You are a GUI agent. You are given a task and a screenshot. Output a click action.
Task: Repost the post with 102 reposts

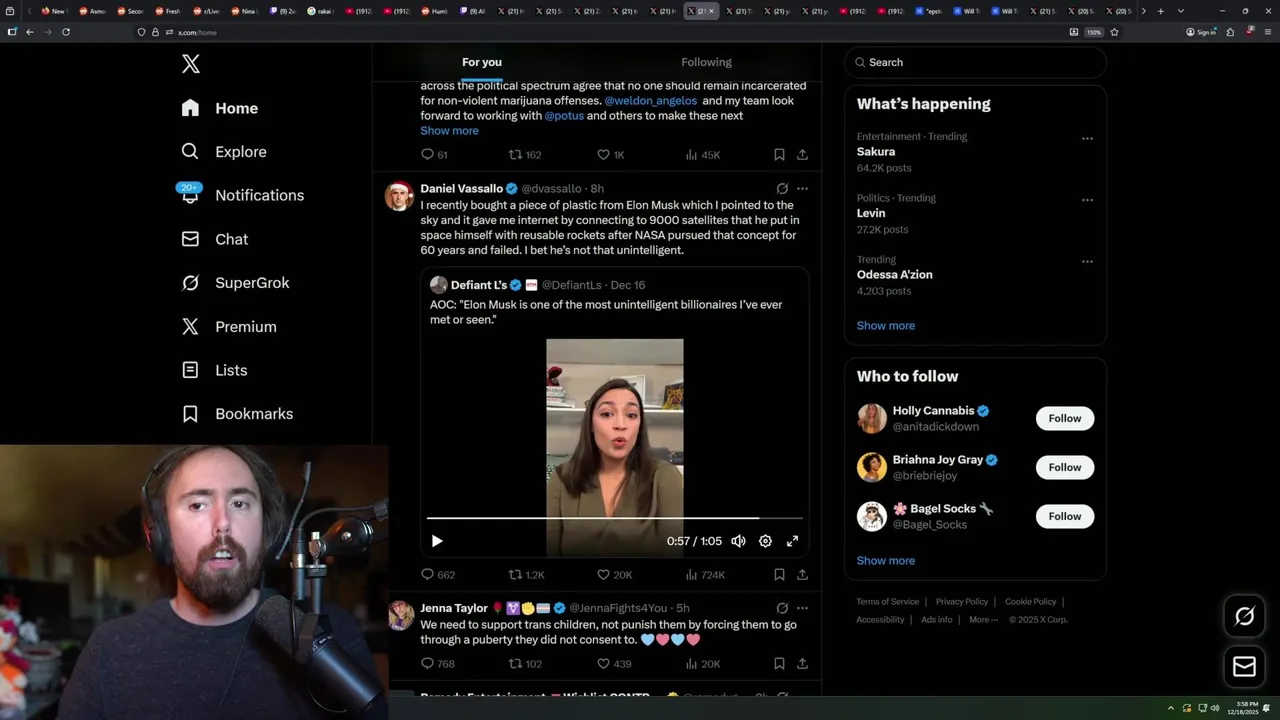pos(525,664)
